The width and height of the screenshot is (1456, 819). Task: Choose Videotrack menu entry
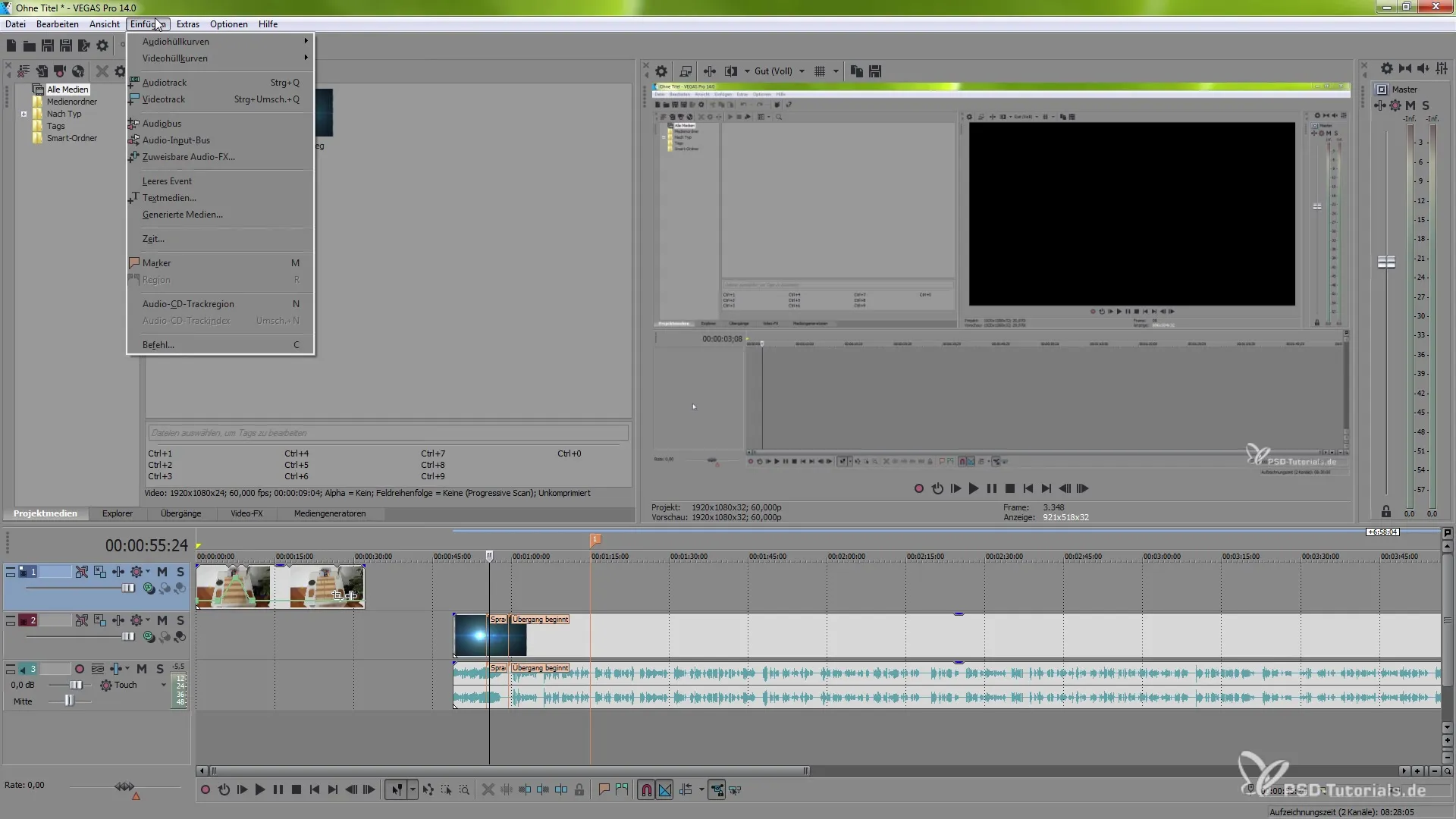pyautogui.click(x=221, y=99)
